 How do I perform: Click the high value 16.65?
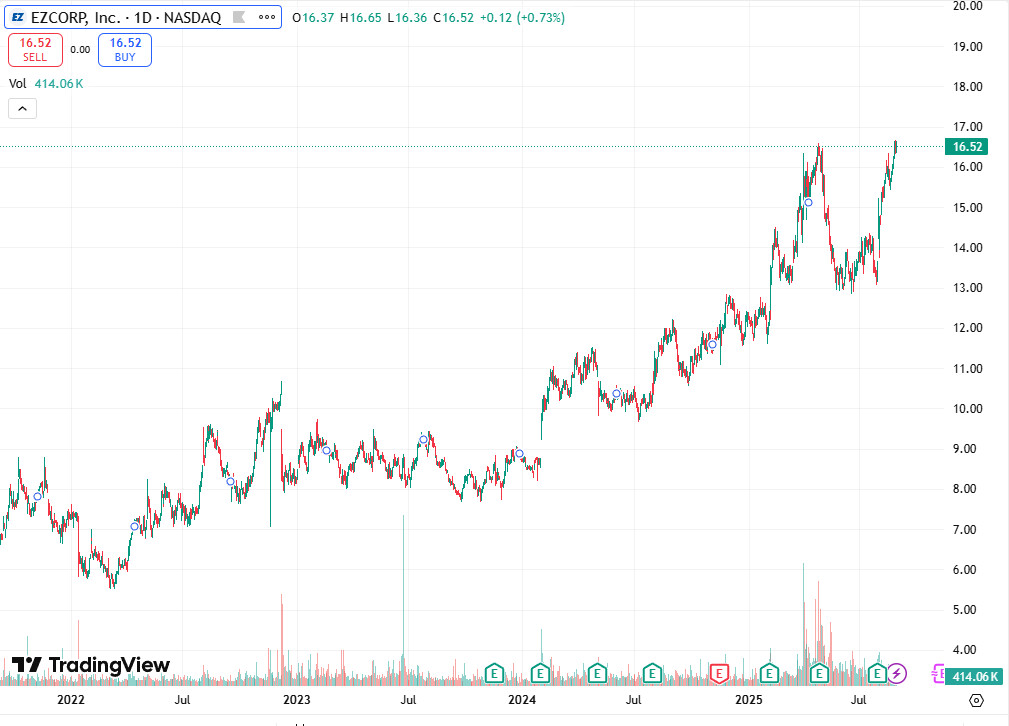coord(366,17)
